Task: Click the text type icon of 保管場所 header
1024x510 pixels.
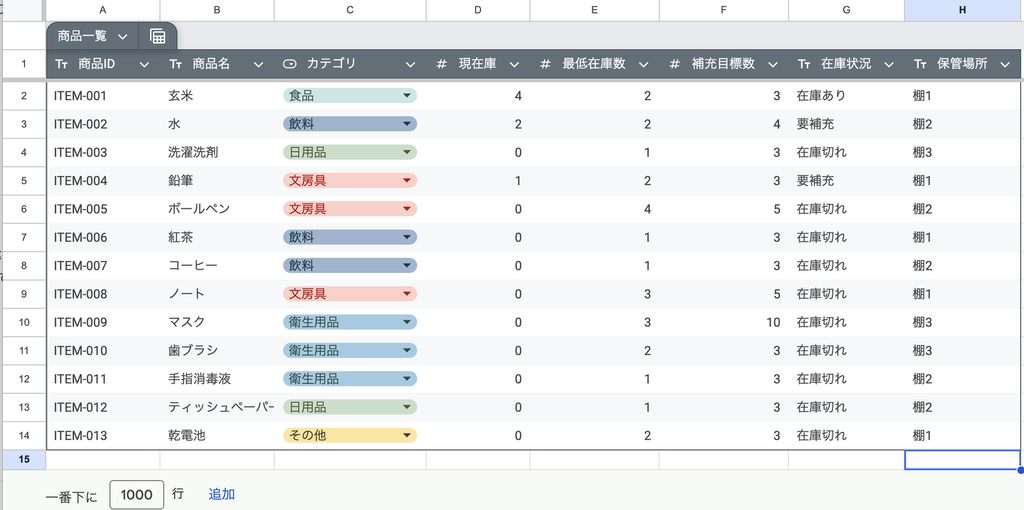Action: pos(921,64)
